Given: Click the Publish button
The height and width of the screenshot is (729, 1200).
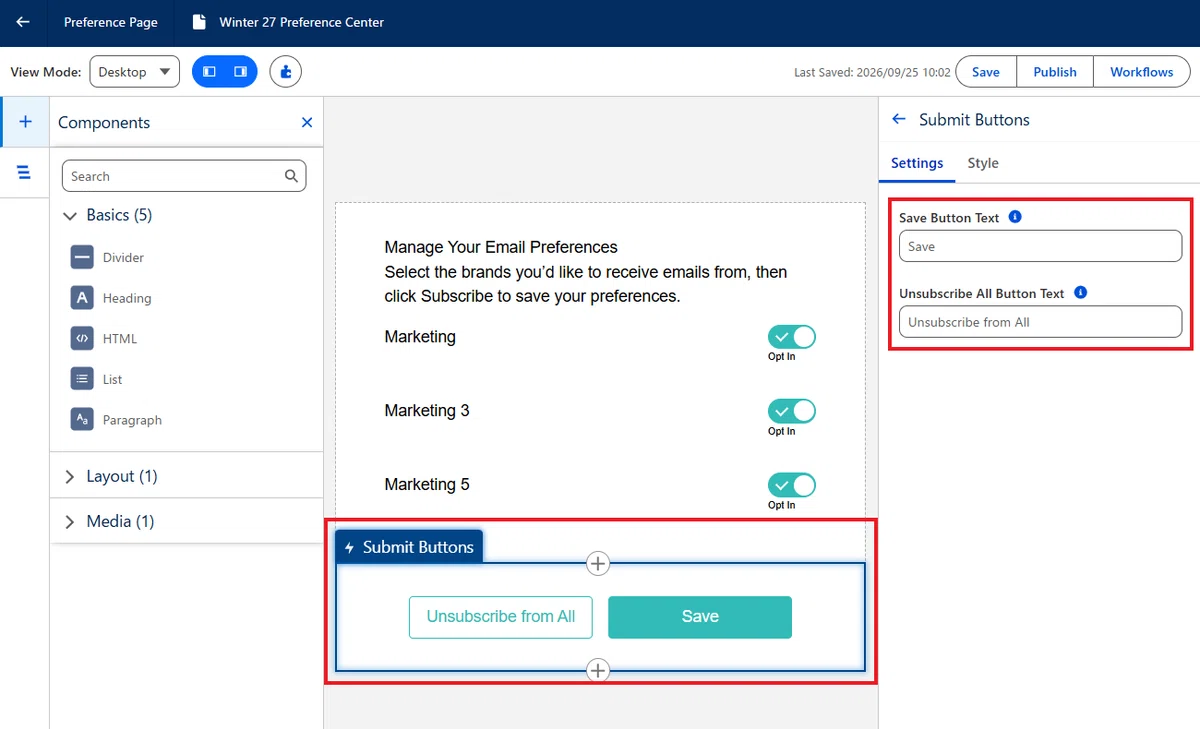Looking at the screenshot, I should pyautogui.click(x=1055, y=72).
